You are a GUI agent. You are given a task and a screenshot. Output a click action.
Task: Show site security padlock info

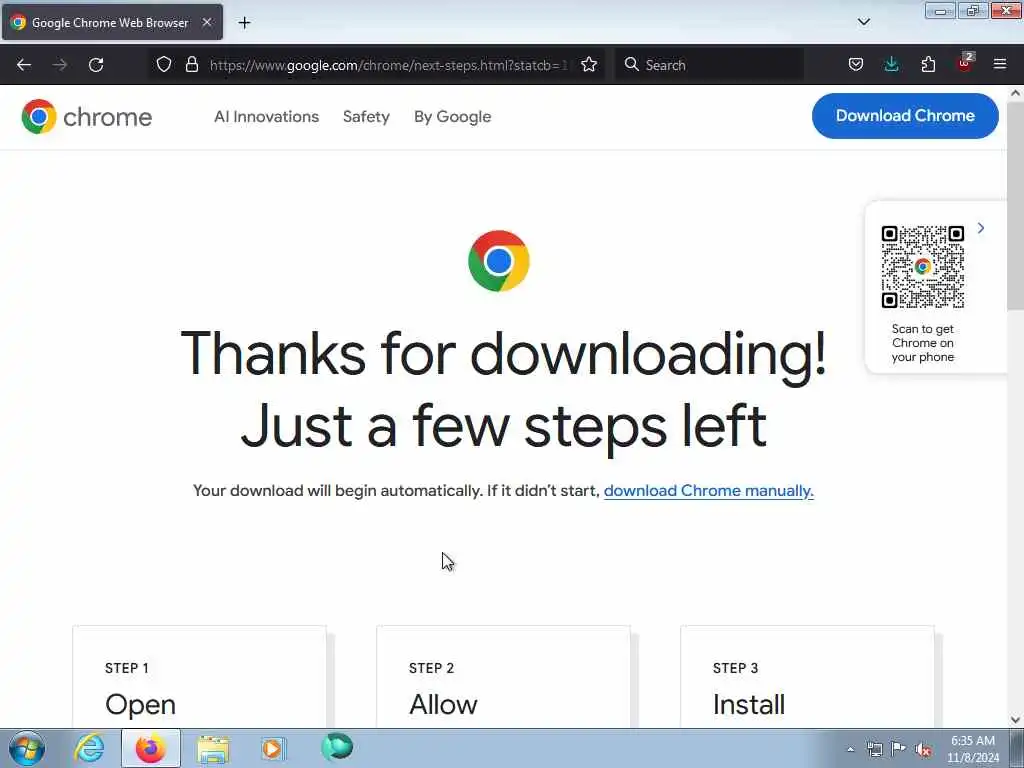(x=191, y=65)
